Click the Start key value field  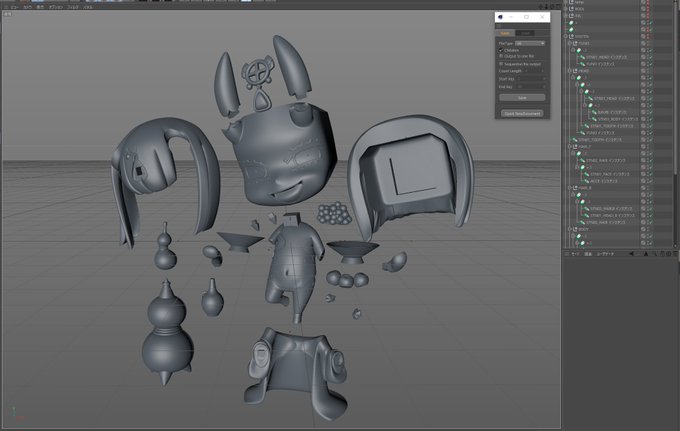(x=531, y=79)
